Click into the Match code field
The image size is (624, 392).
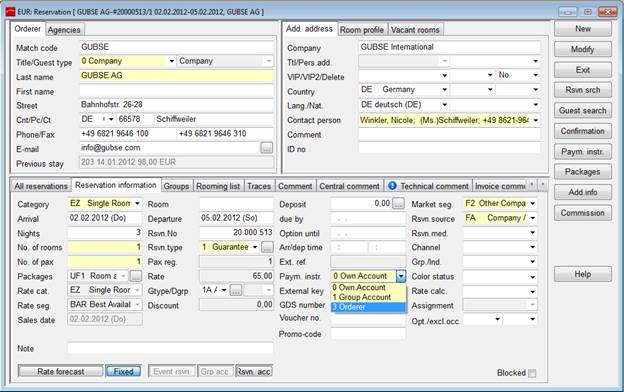click(x=176, y=47)
